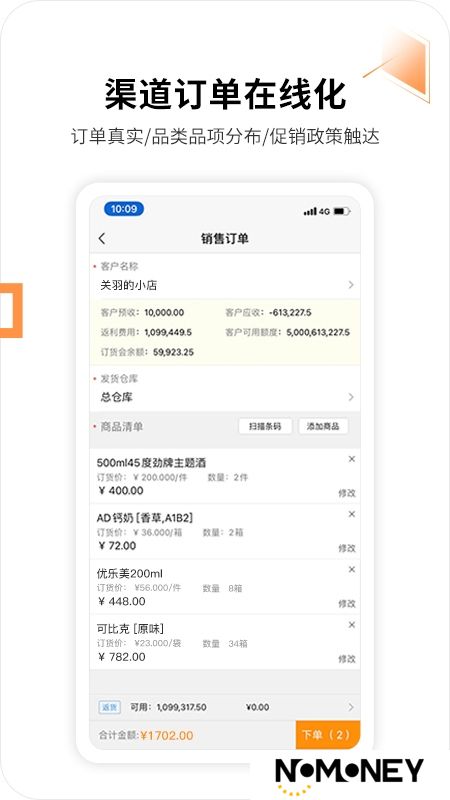450x800 pixels.
Task: Tap the 可用: 1,099,317.50 amount
Action: [x=168, y=707]
